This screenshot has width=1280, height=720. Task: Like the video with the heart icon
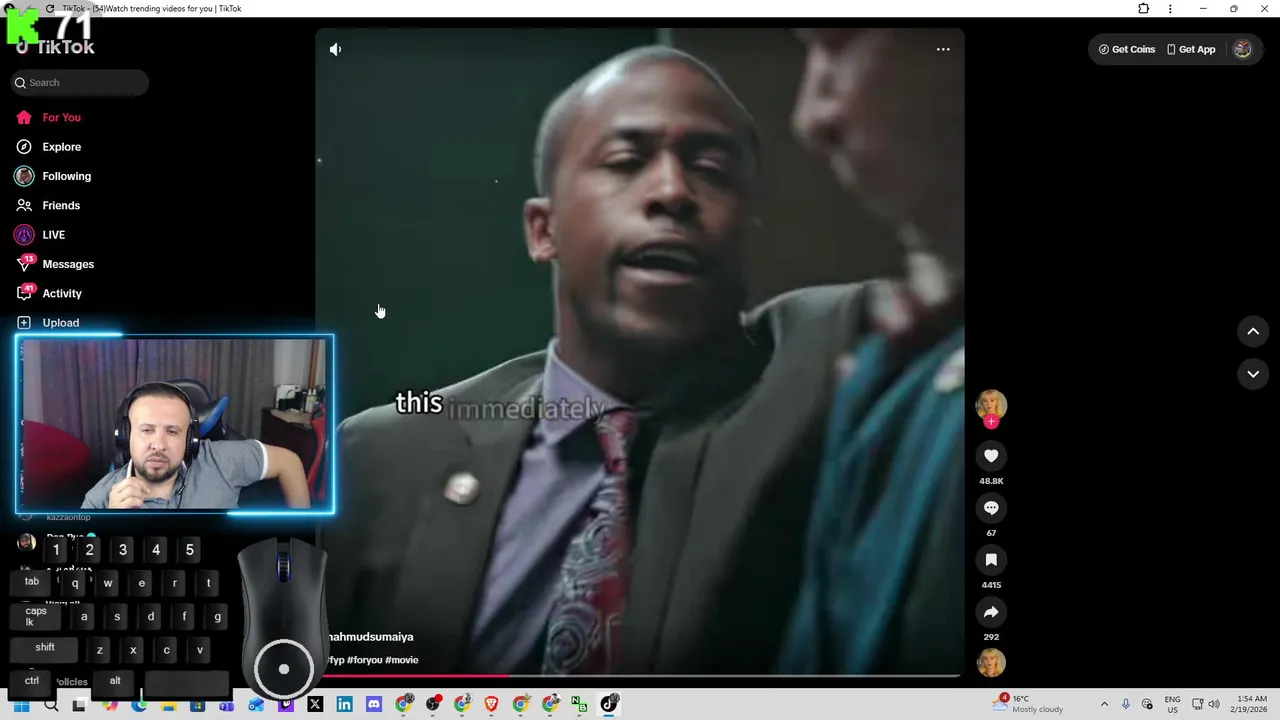pos(991,456)
